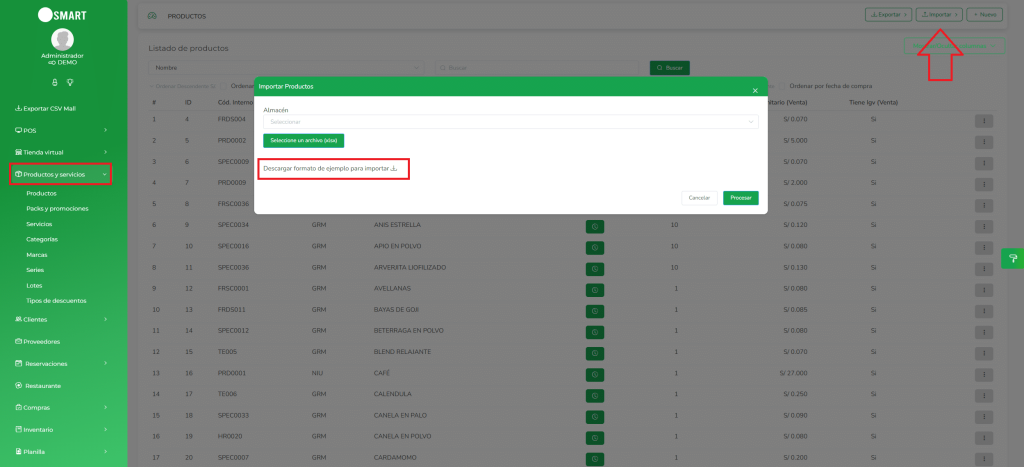This screenshot has height=467, width=1024.
Task: Expand the Inventario sidebar section
Action: click(60, 429)
